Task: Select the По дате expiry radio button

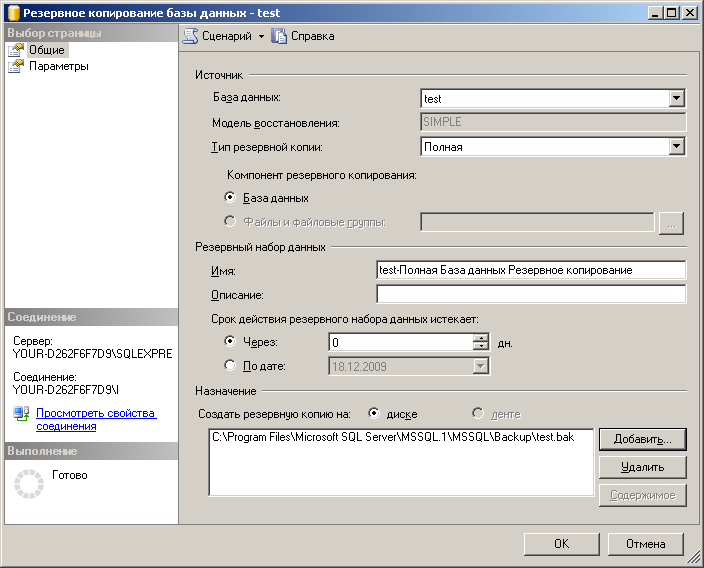Action: (x=230, y=365)
